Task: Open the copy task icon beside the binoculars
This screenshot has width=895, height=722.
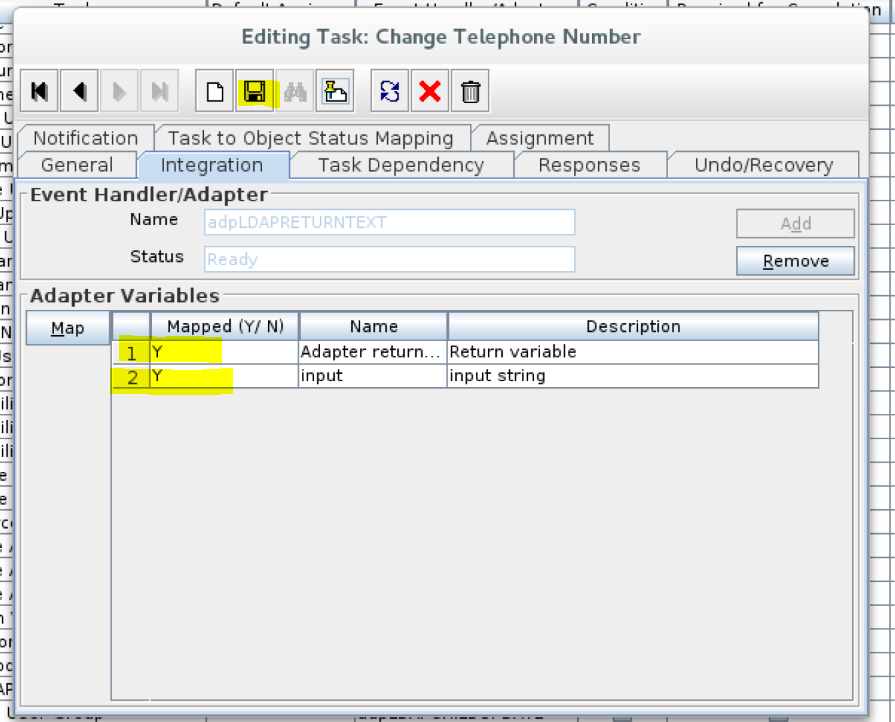Action: click(x=334, y=90)
